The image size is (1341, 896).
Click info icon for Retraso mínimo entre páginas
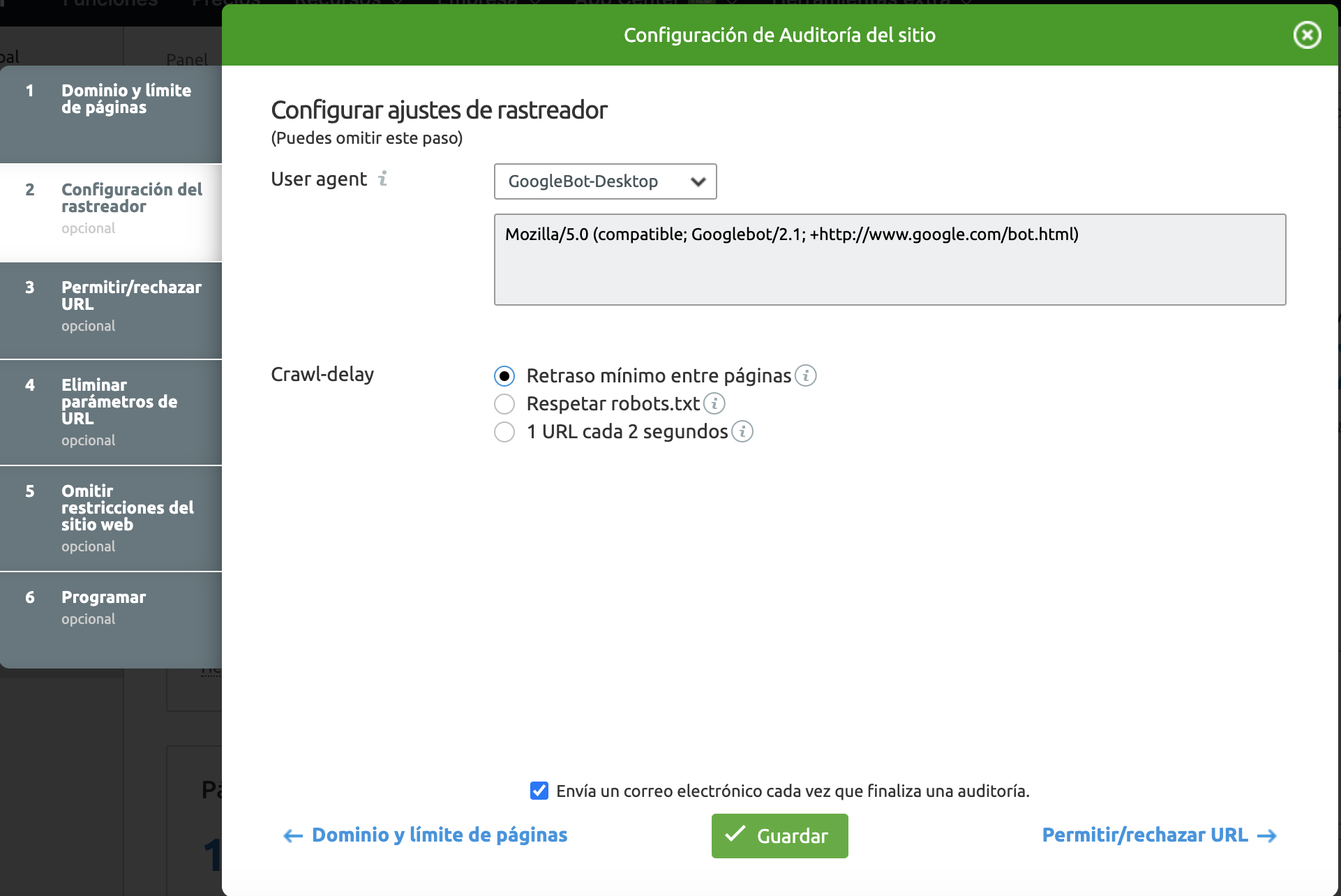click(806, 375)
